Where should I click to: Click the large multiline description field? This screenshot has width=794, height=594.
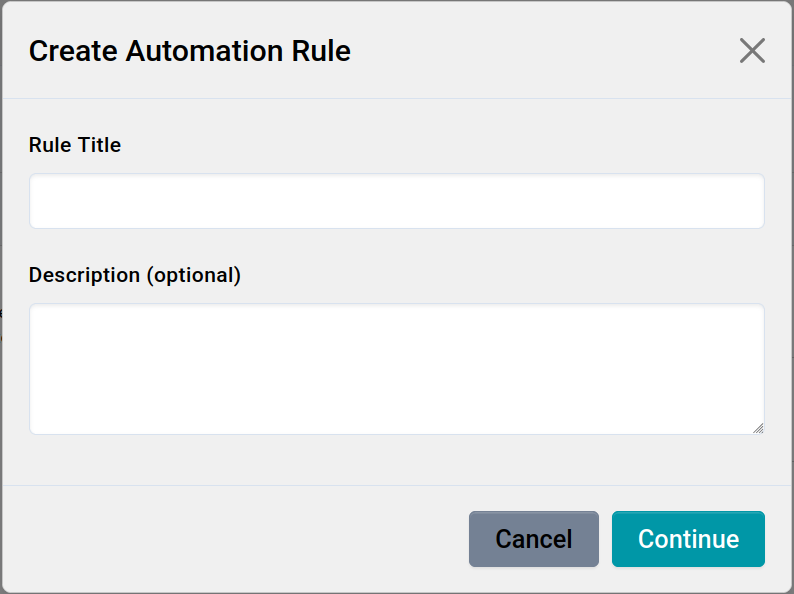coord(397,369)
